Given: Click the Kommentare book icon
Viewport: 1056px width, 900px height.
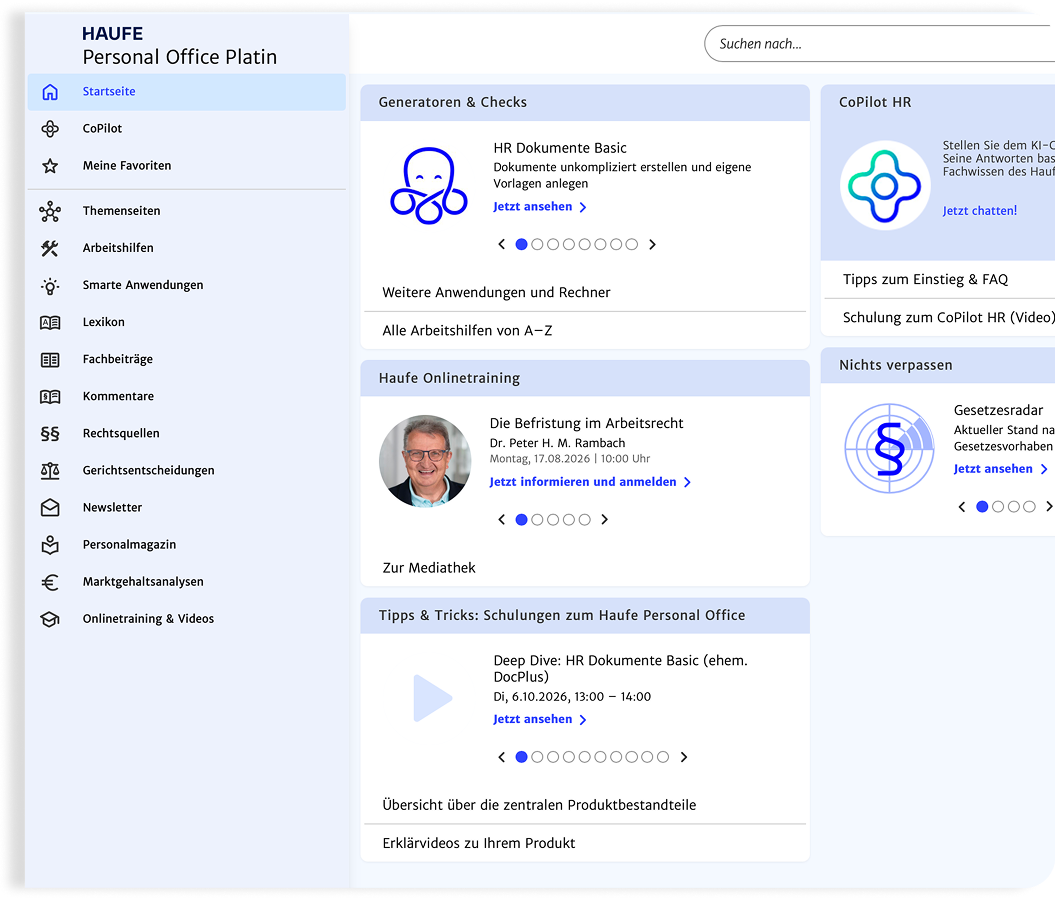Looking at the screenshot, I should 50,397.
